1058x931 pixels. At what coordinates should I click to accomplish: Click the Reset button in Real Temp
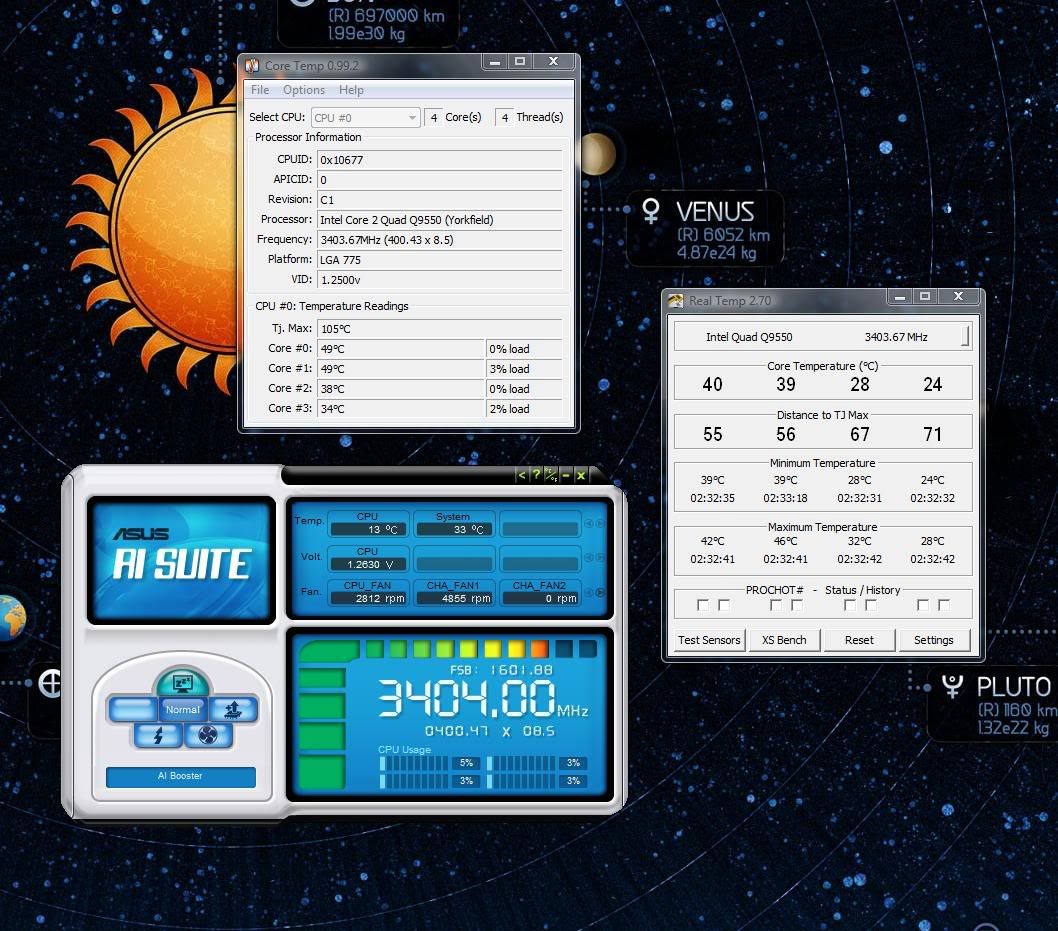point(859,640)
